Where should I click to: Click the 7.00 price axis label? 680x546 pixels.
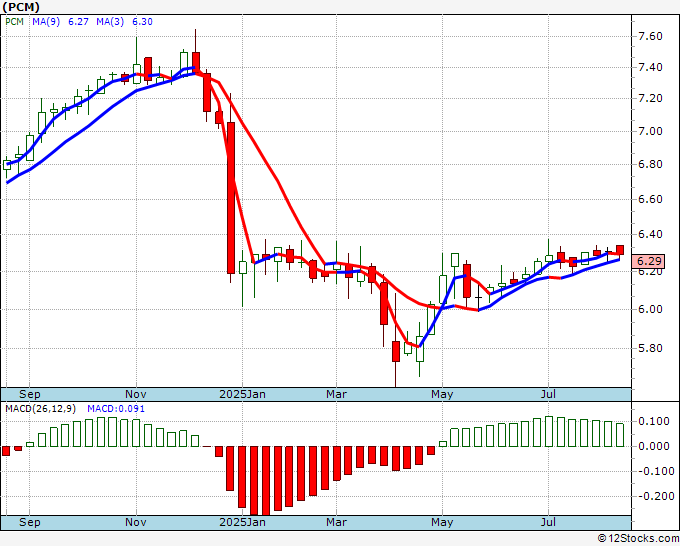[650, 131]
